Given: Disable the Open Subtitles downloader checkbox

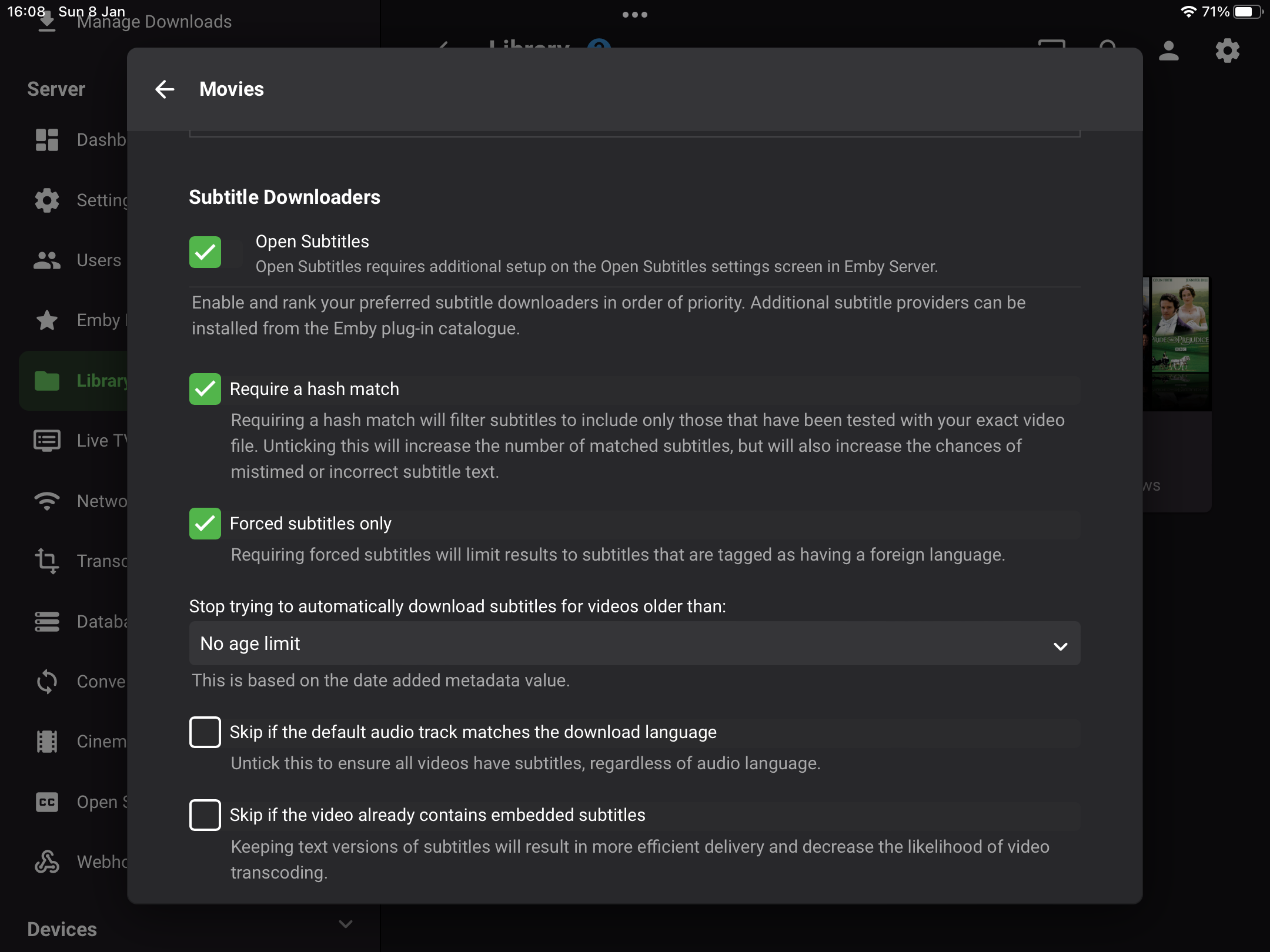Looking at the screenshot, I should (205, 253).
